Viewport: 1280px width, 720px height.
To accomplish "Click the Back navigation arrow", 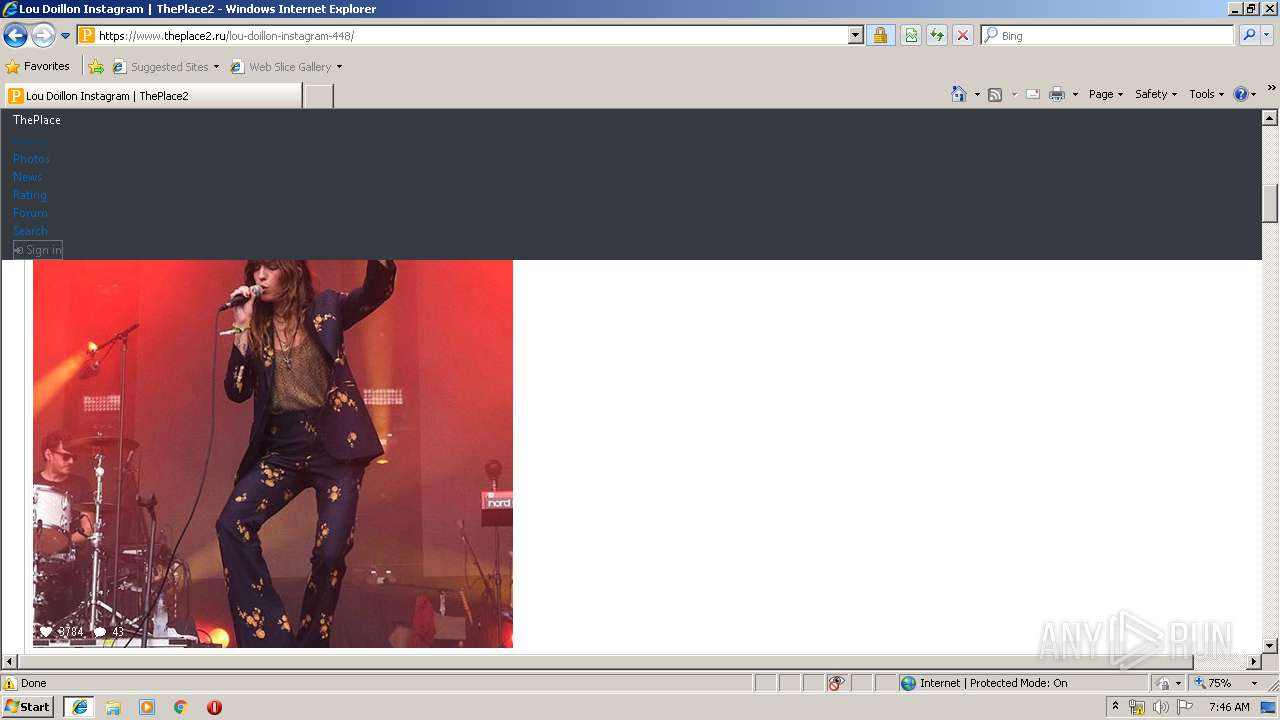I will pos(15,36).
